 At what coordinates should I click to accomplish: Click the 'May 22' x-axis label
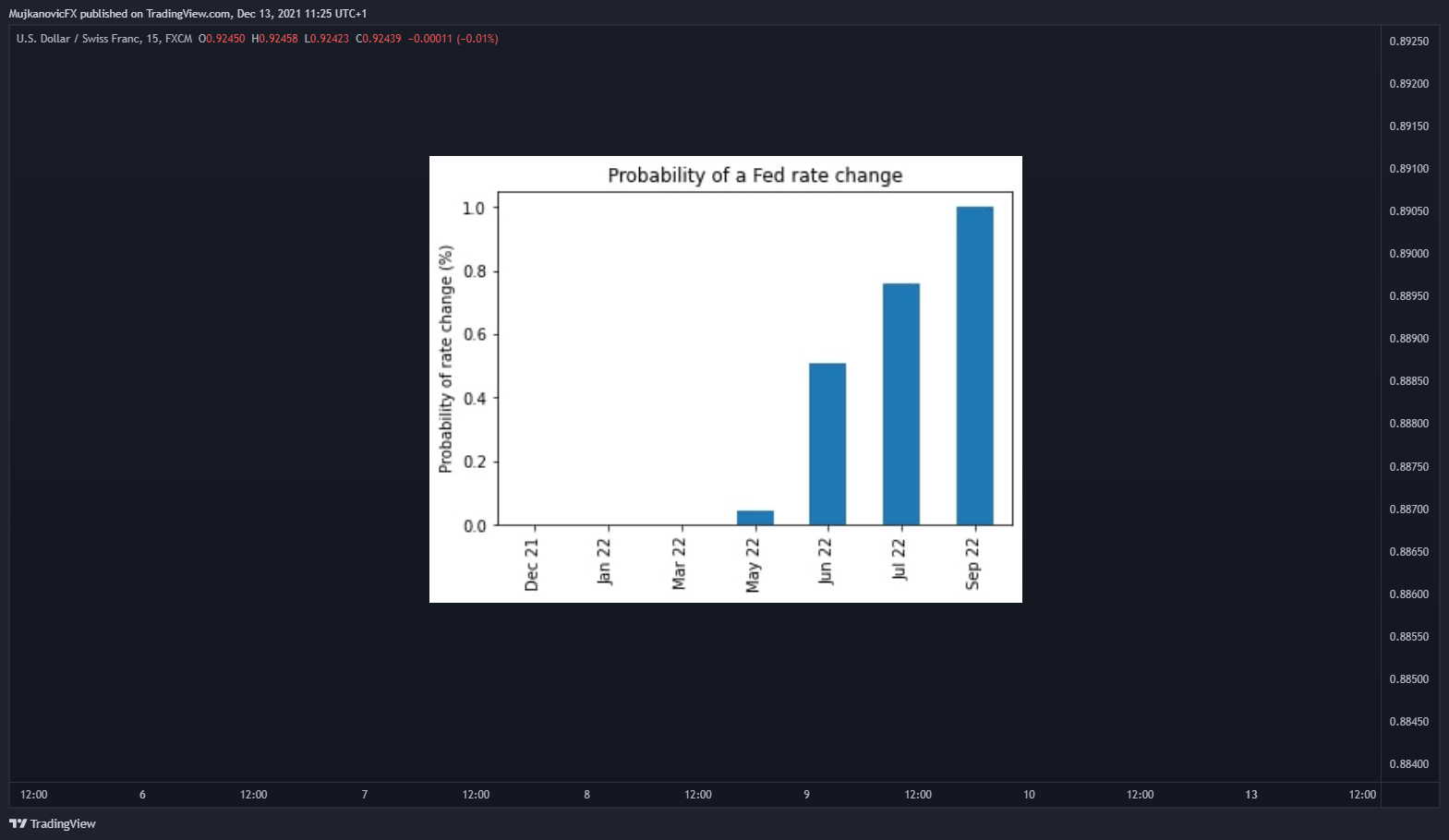(752, 566)
